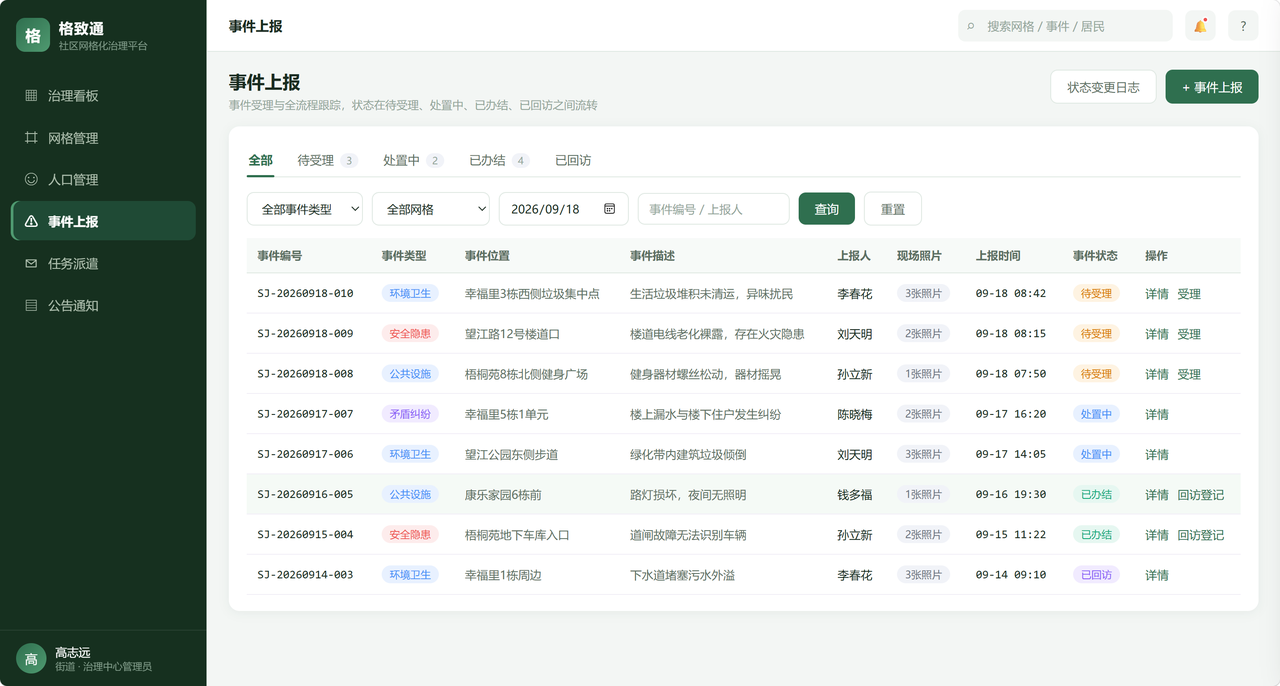Click location 望江路12号楼道口
The width and height of the screenshot is (1280, 686).
512,334
